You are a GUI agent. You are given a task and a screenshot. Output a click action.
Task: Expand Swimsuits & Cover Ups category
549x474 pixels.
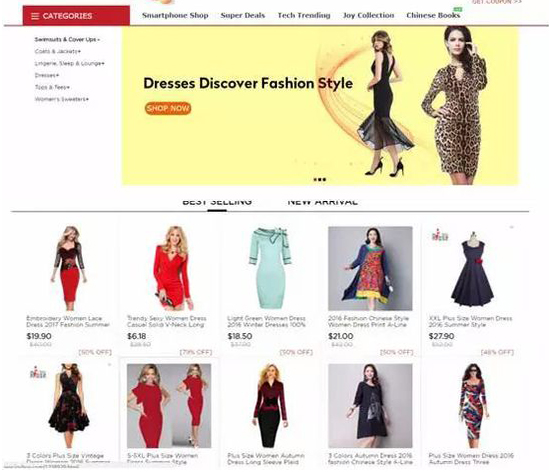(x=67, y=40)
